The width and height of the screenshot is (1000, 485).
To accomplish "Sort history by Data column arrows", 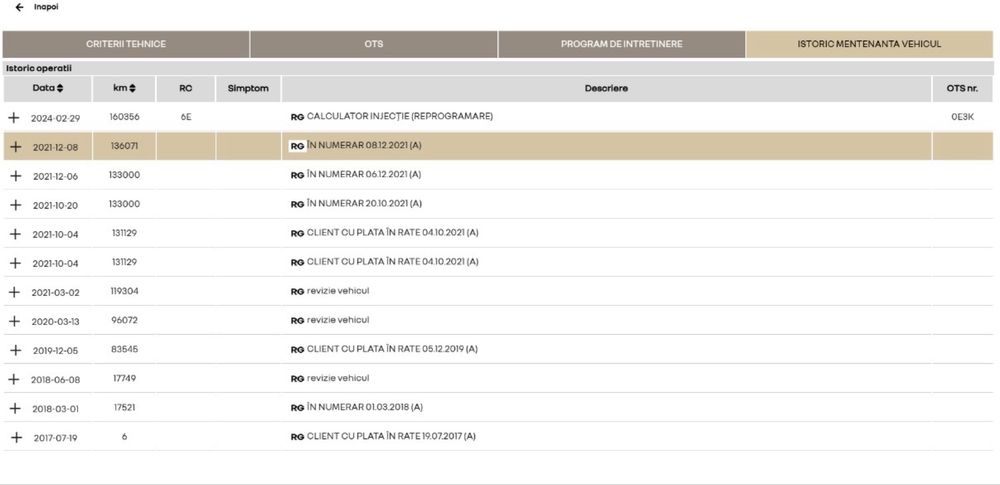I will tap(60, 89).
